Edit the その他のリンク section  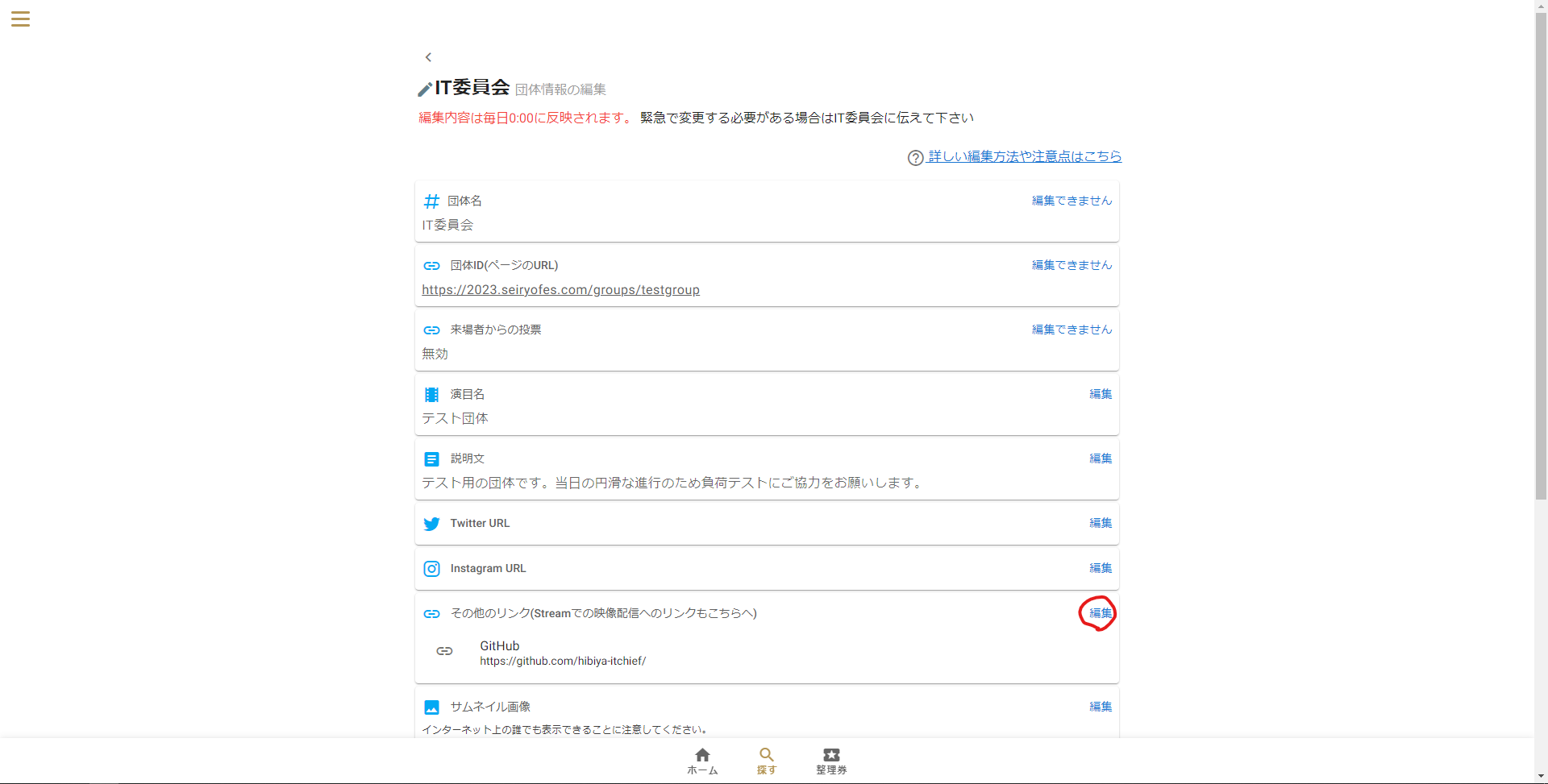coord(1101,613)
